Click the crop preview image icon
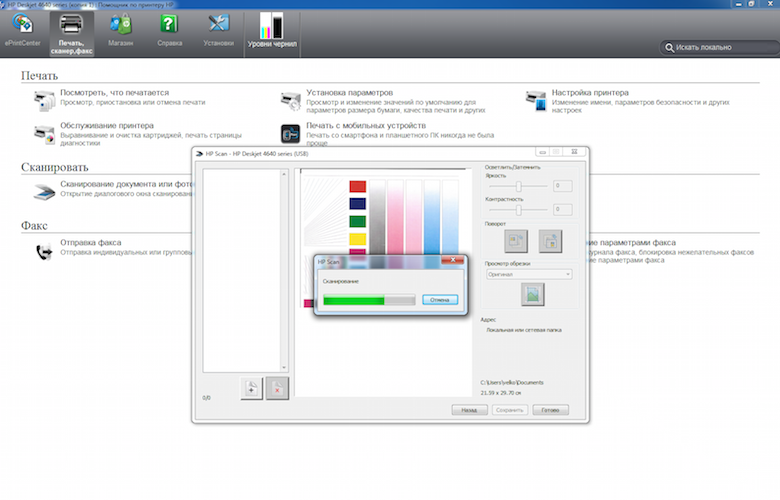The width and height of the screenshot is (780, 500). click(532, 295)
